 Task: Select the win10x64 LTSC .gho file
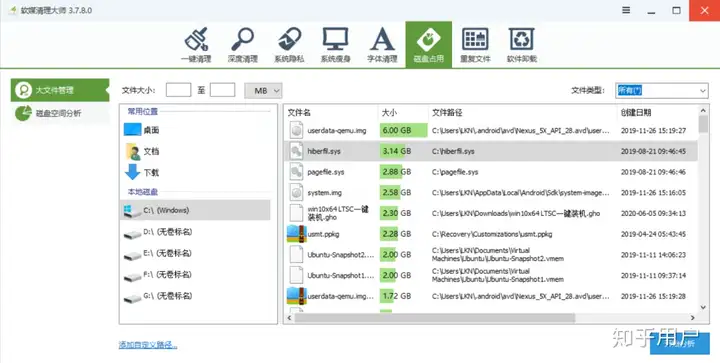pos(491,213)
